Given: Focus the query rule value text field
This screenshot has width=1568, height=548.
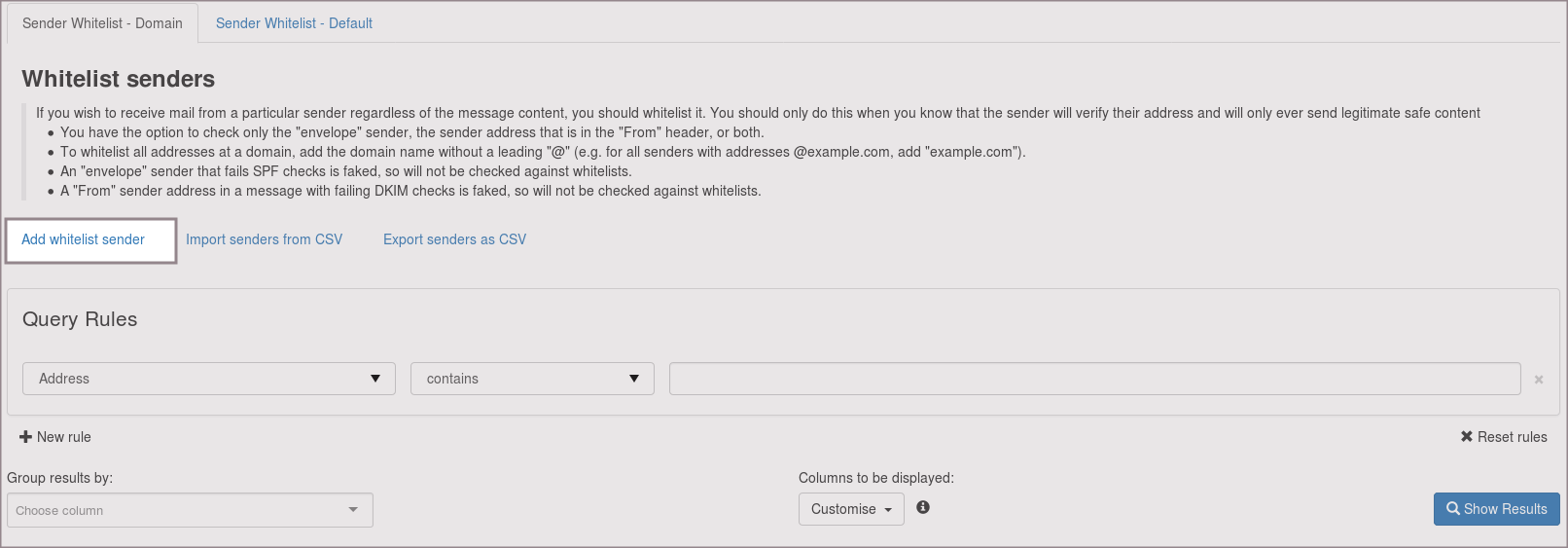Looking at the screenshot, I should (1094, 379).
